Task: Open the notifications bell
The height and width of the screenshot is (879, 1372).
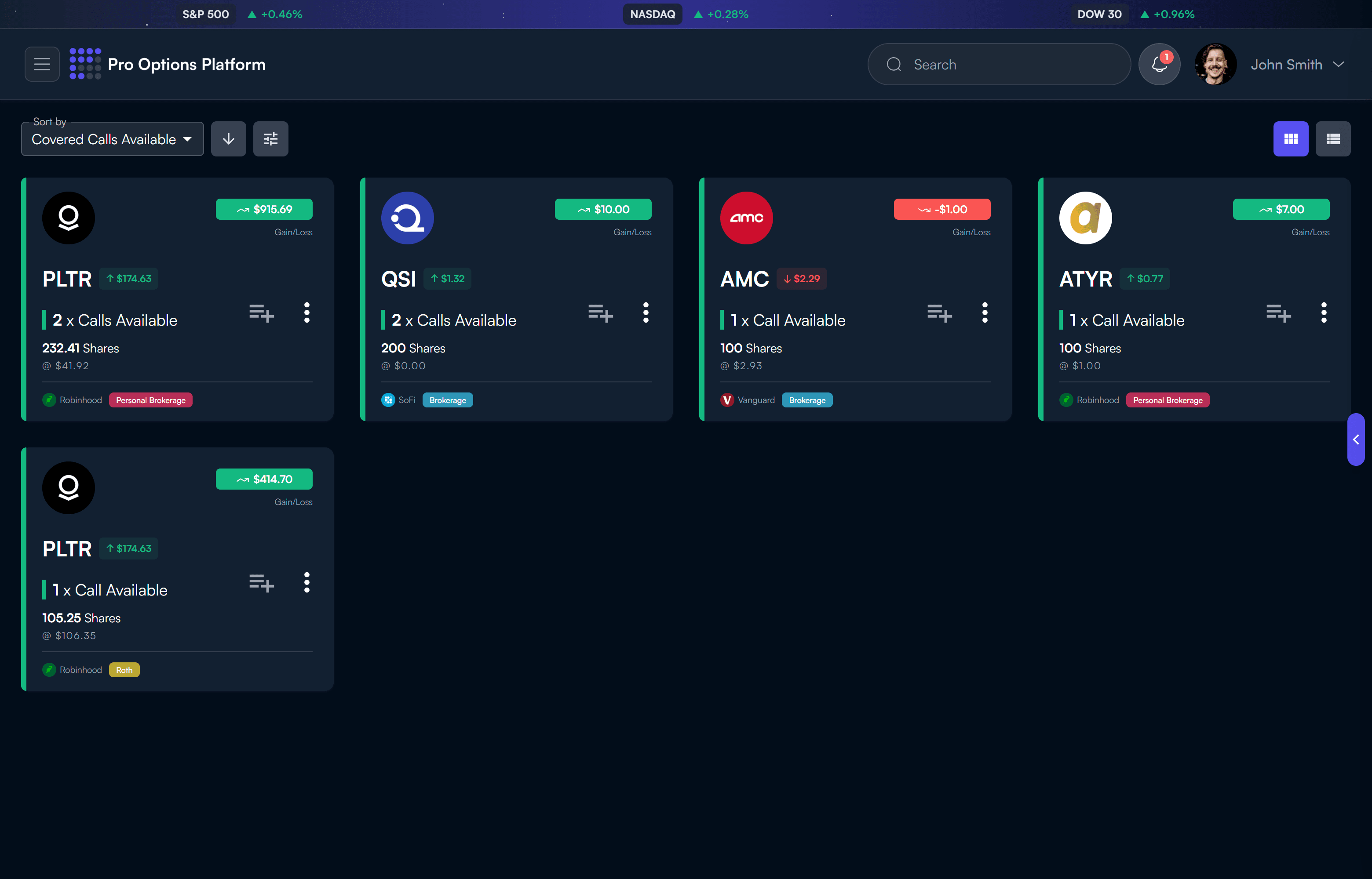Action: pyautogui.click(x=1158, y=64)
